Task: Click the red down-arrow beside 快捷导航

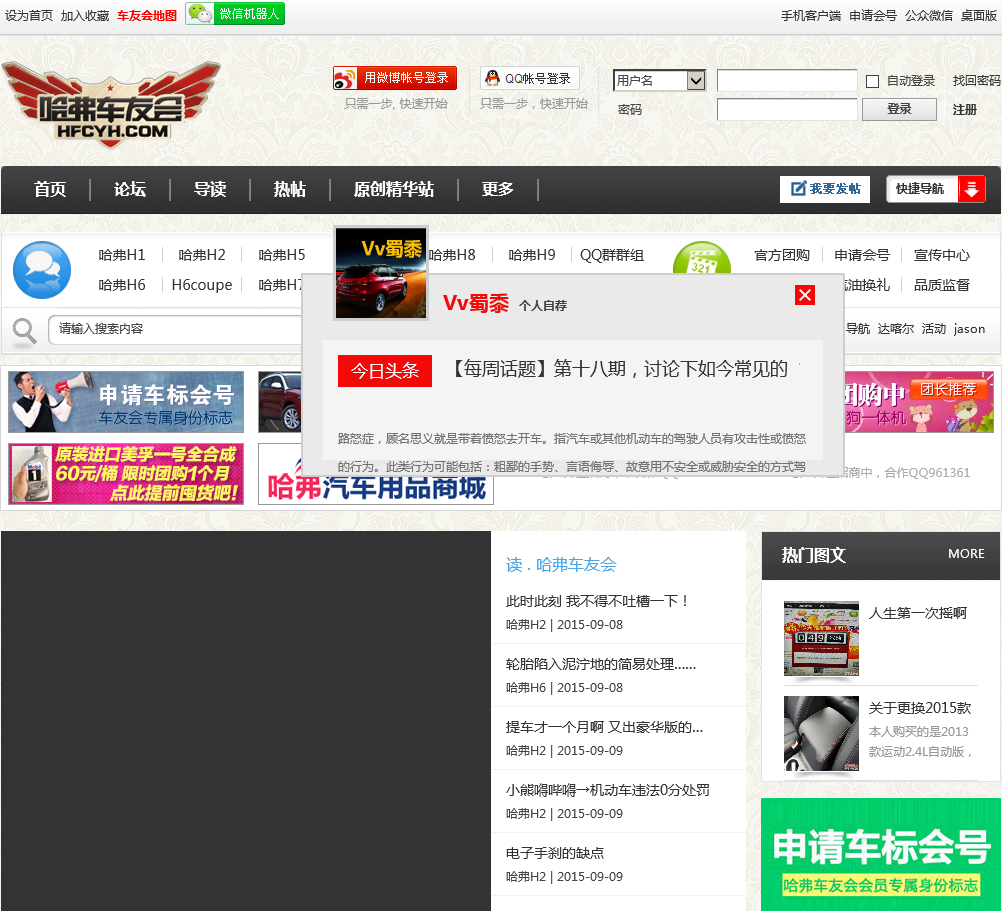Action: pos(971,189)
